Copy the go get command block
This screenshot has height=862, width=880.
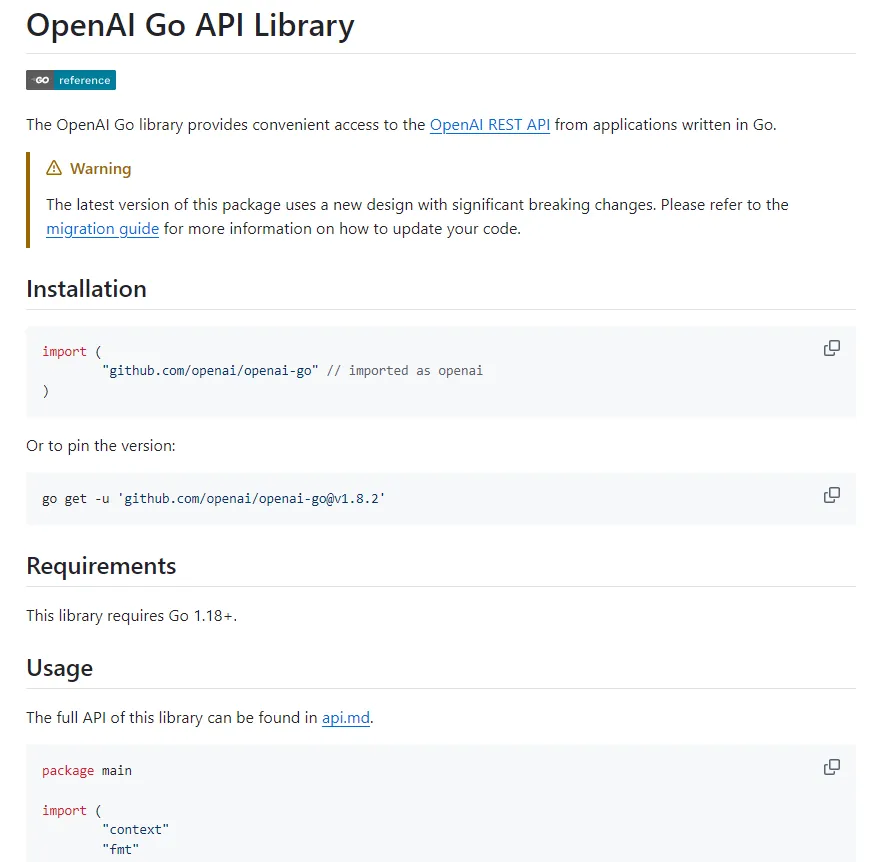click(832, 495)
